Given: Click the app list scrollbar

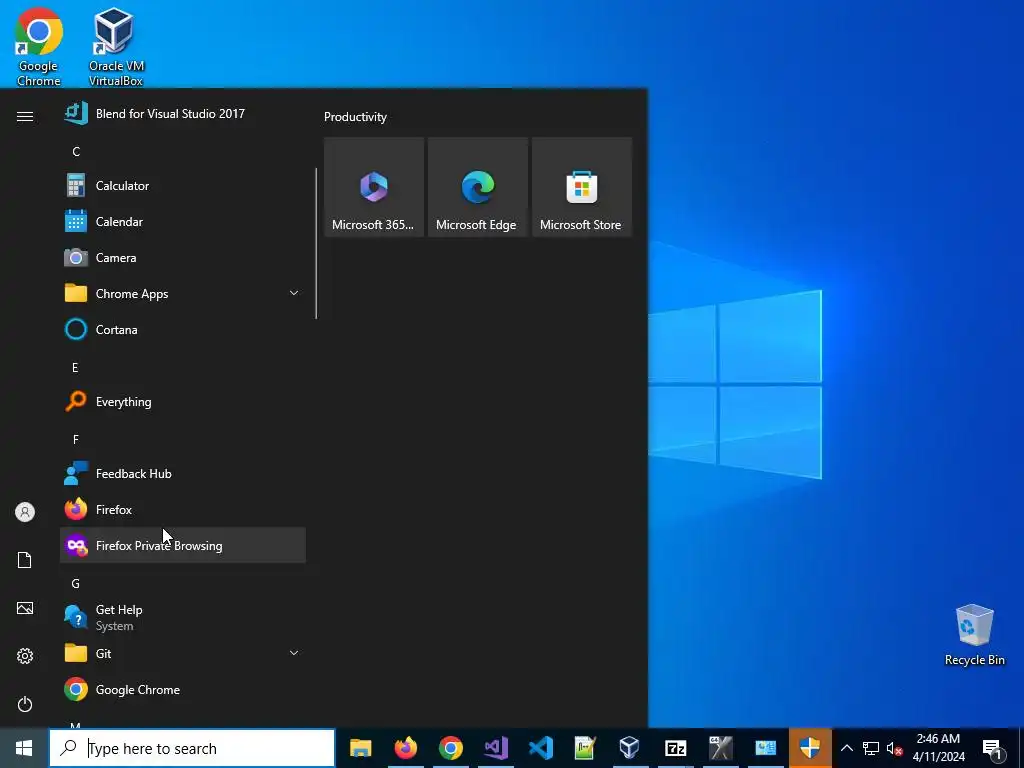Looking at the screenshot, I should click(x=316, y=243).
